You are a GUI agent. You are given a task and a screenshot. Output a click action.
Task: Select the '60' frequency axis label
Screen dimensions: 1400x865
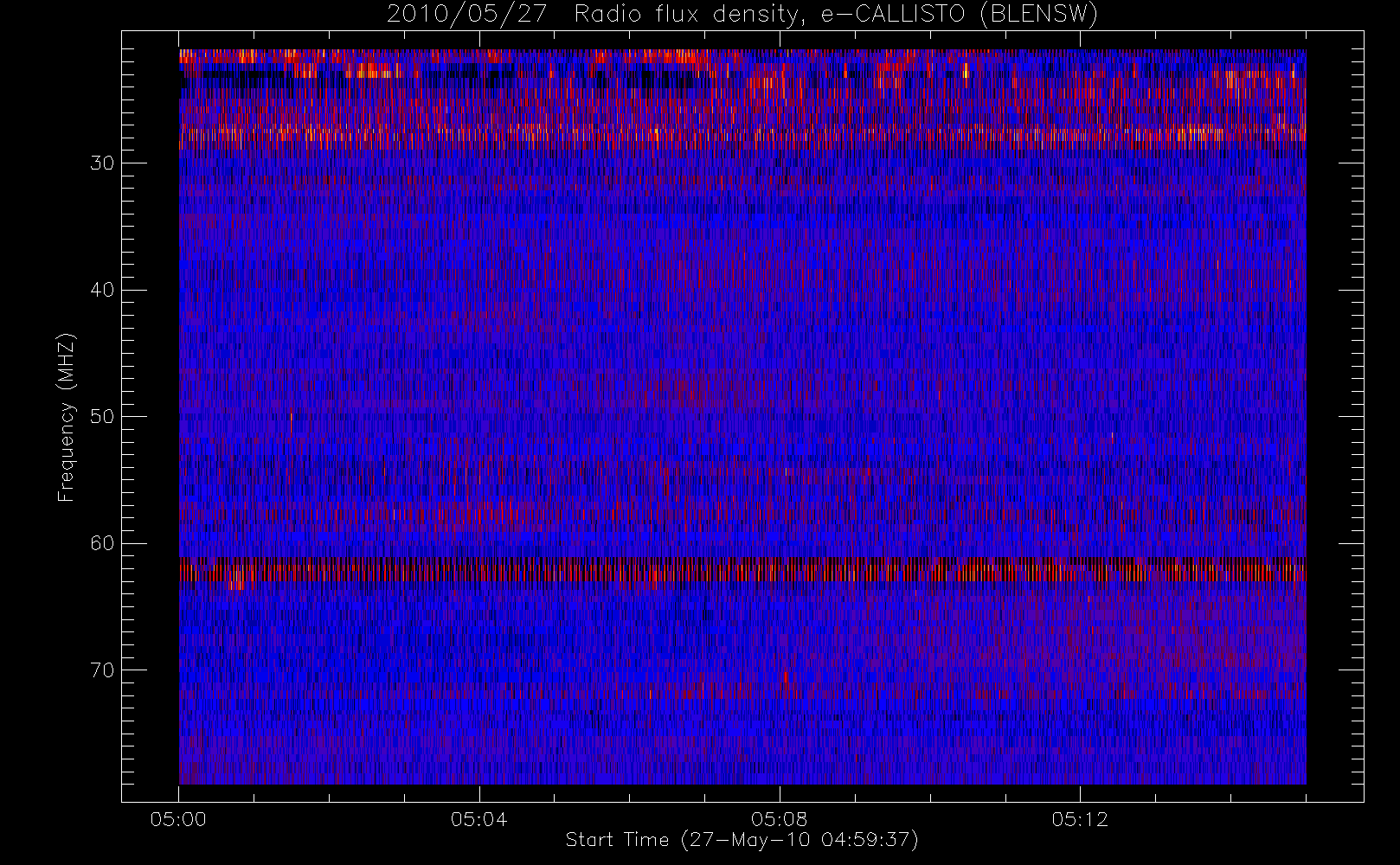point(102,543)
